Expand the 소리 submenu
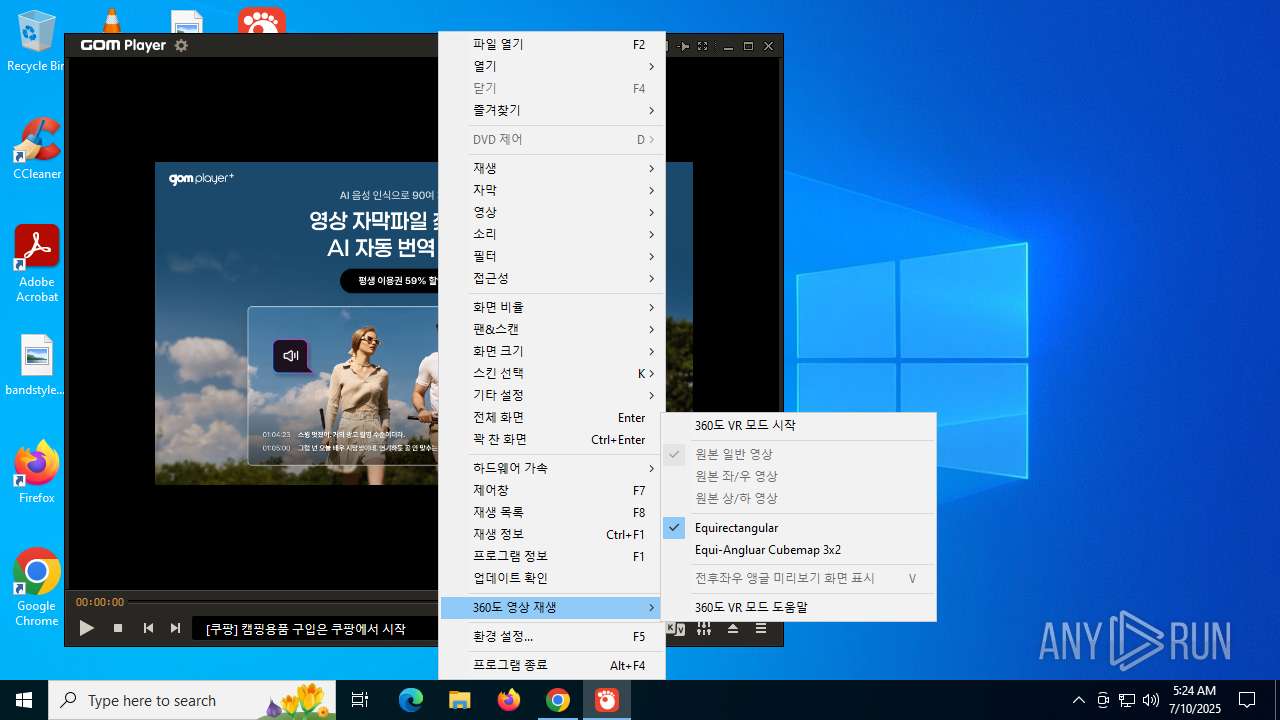The image size is (1280, 720). click(551, 234)
